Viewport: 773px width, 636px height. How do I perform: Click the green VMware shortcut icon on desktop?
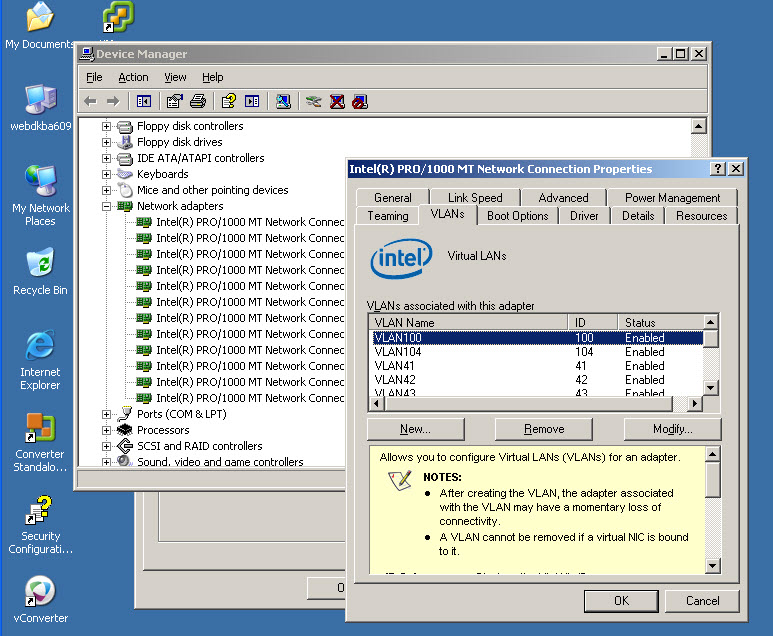118,17
